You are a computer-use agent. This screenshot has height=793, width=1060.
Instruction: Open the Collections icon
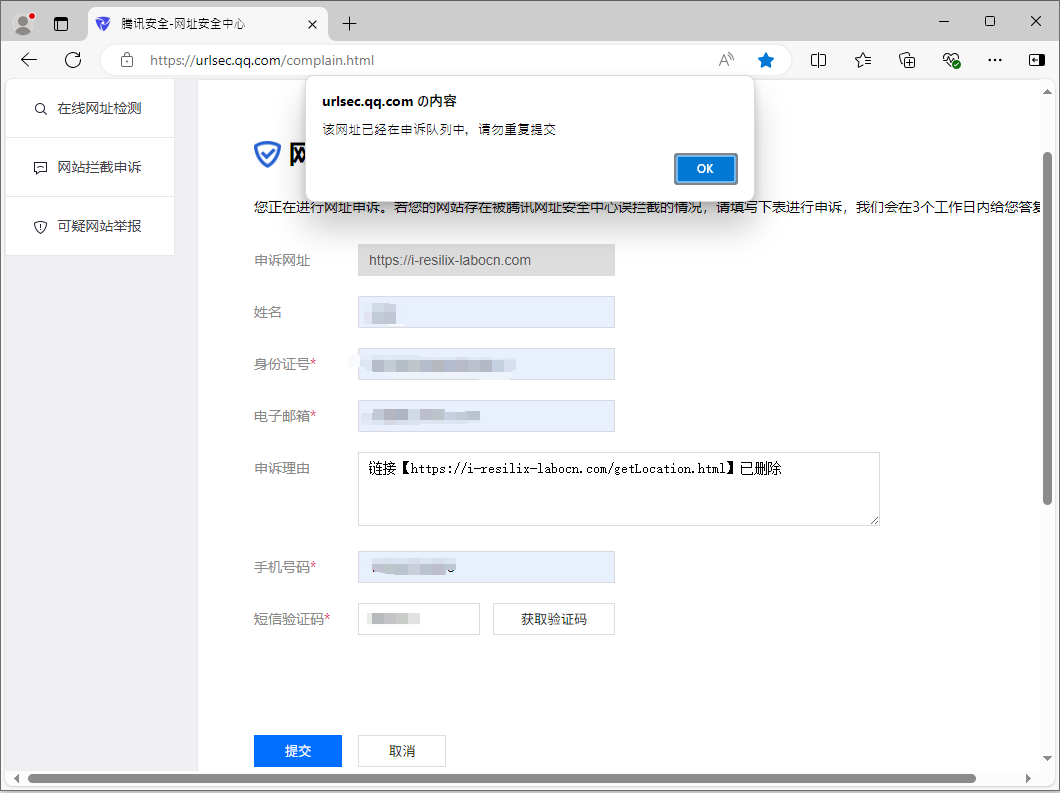click(x=907, y=60)
